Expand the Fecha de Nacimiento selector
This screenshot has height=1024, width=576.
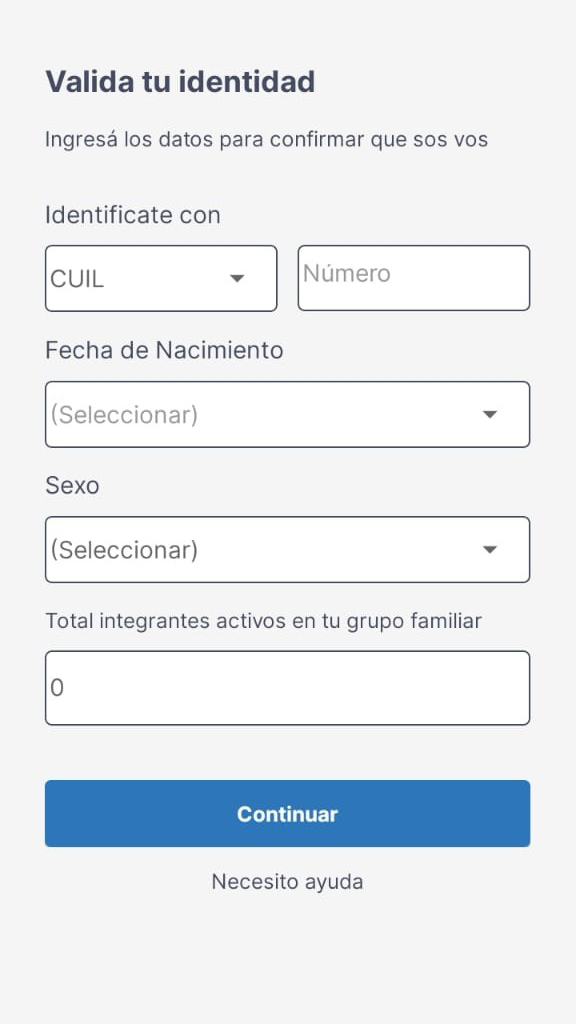pyautogui.click(x=288, y=414)
